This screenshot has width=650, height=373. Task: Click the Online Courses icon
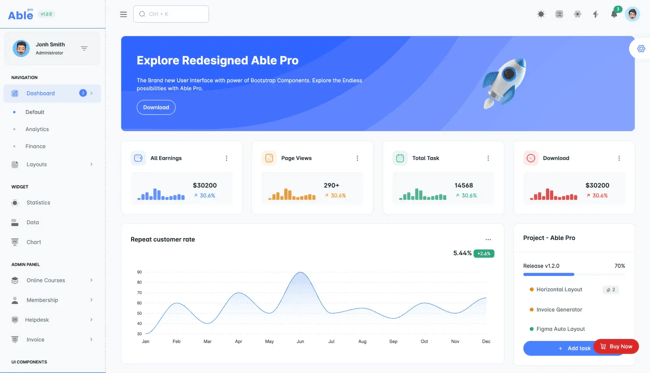coord(15,281)
